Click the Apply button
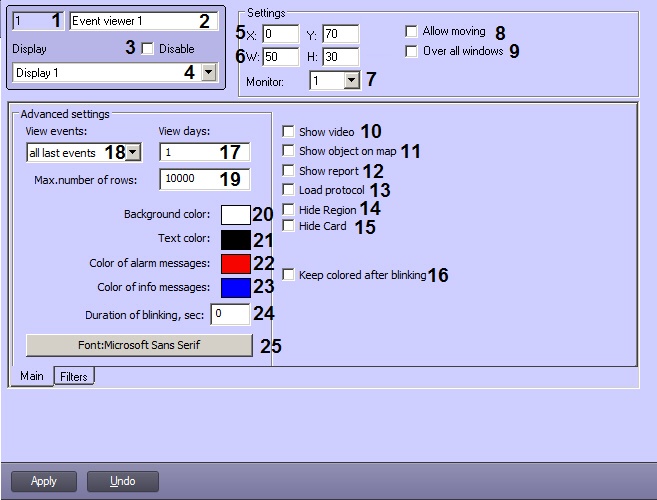Image resolution: width=657 pixels, height=500 pixels. [44, 481]
